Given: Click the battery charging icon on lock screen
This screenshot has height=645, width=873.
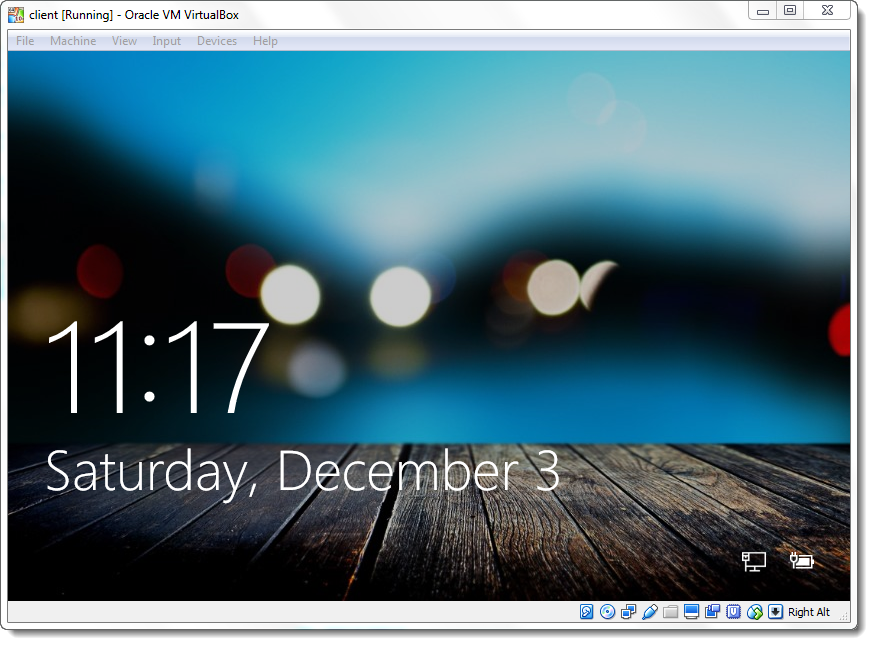Looking at the screenshot, I should (803, 561).
